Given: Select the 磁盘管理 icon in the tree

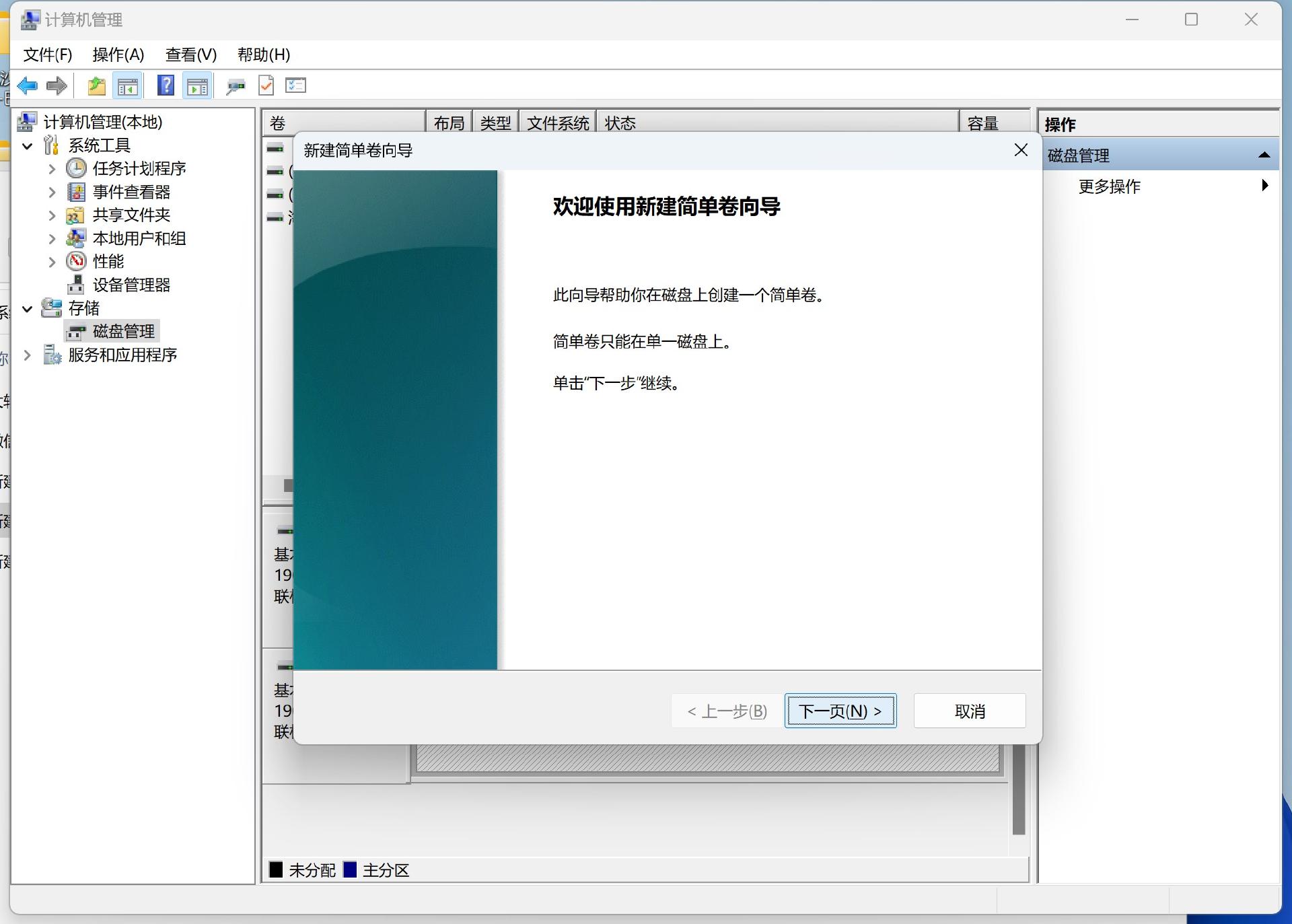Looking at the screenshot, I should click(x=77, y=330).
